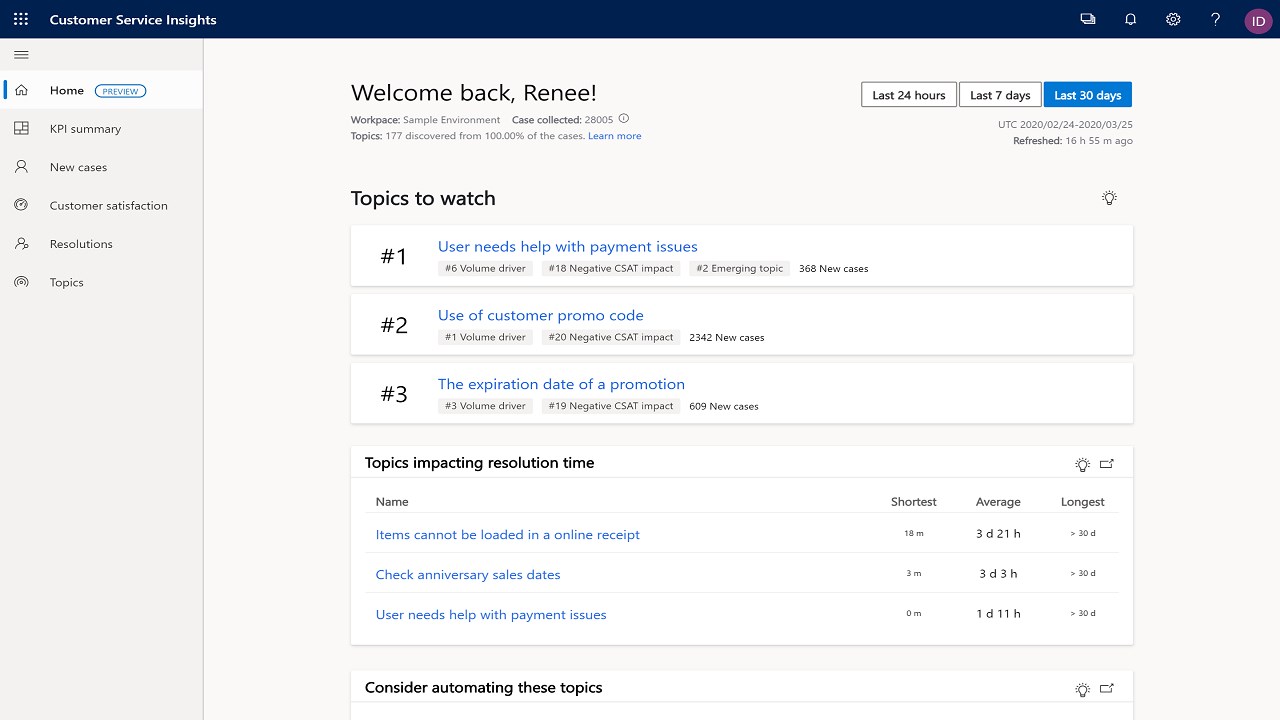
Task: Open Customer satisfaction in sidebar
Action: (108, 206)
